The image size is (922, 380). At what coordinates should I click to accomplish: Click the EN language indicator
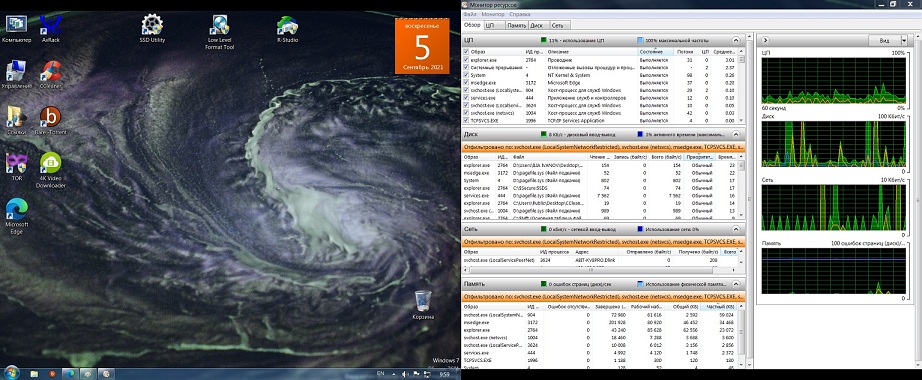(x=380, y=374)
